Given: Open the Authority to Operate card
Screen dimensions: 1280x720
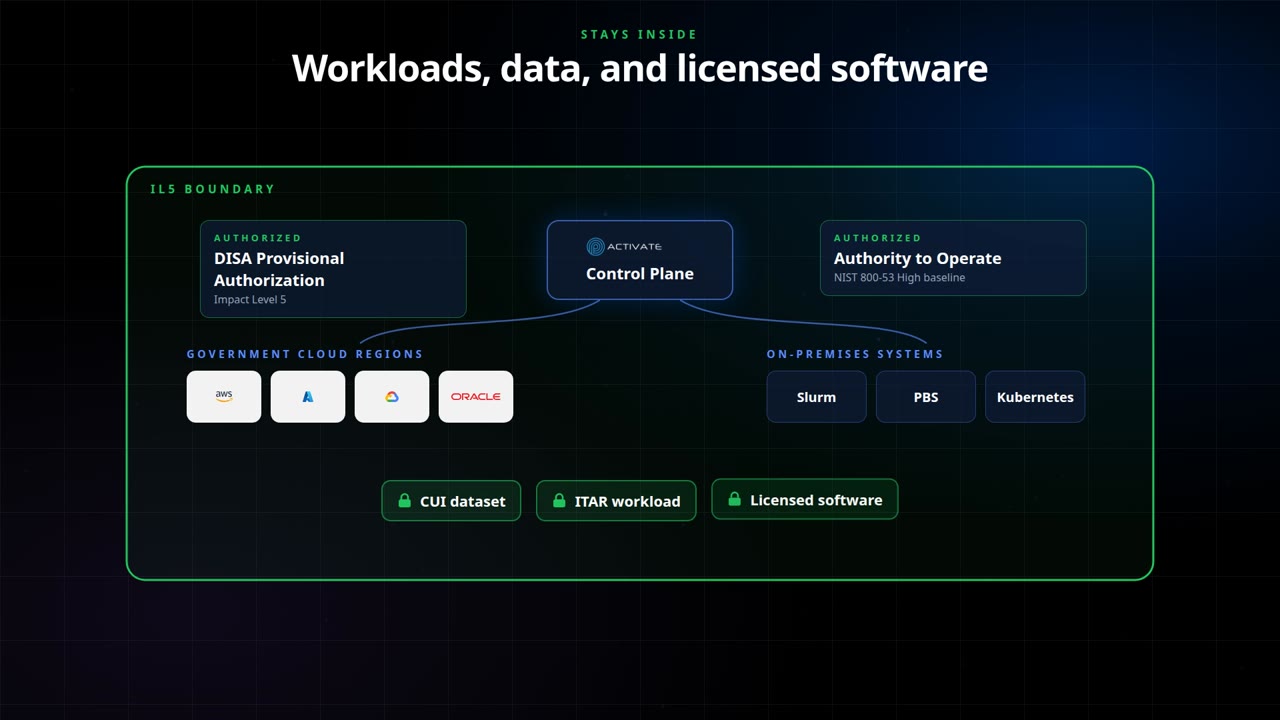Looking at the screenshot, I should click(953, 258).
